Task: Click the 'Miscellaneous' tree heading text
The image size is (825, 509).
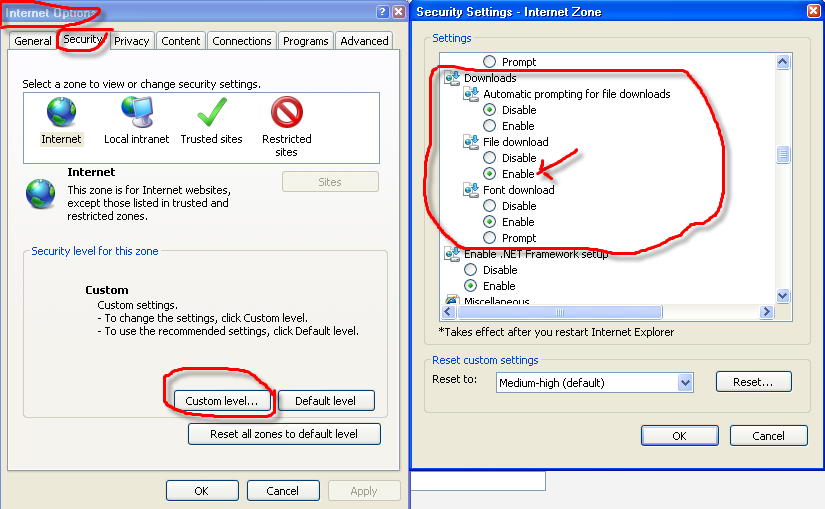Action: 497,301
